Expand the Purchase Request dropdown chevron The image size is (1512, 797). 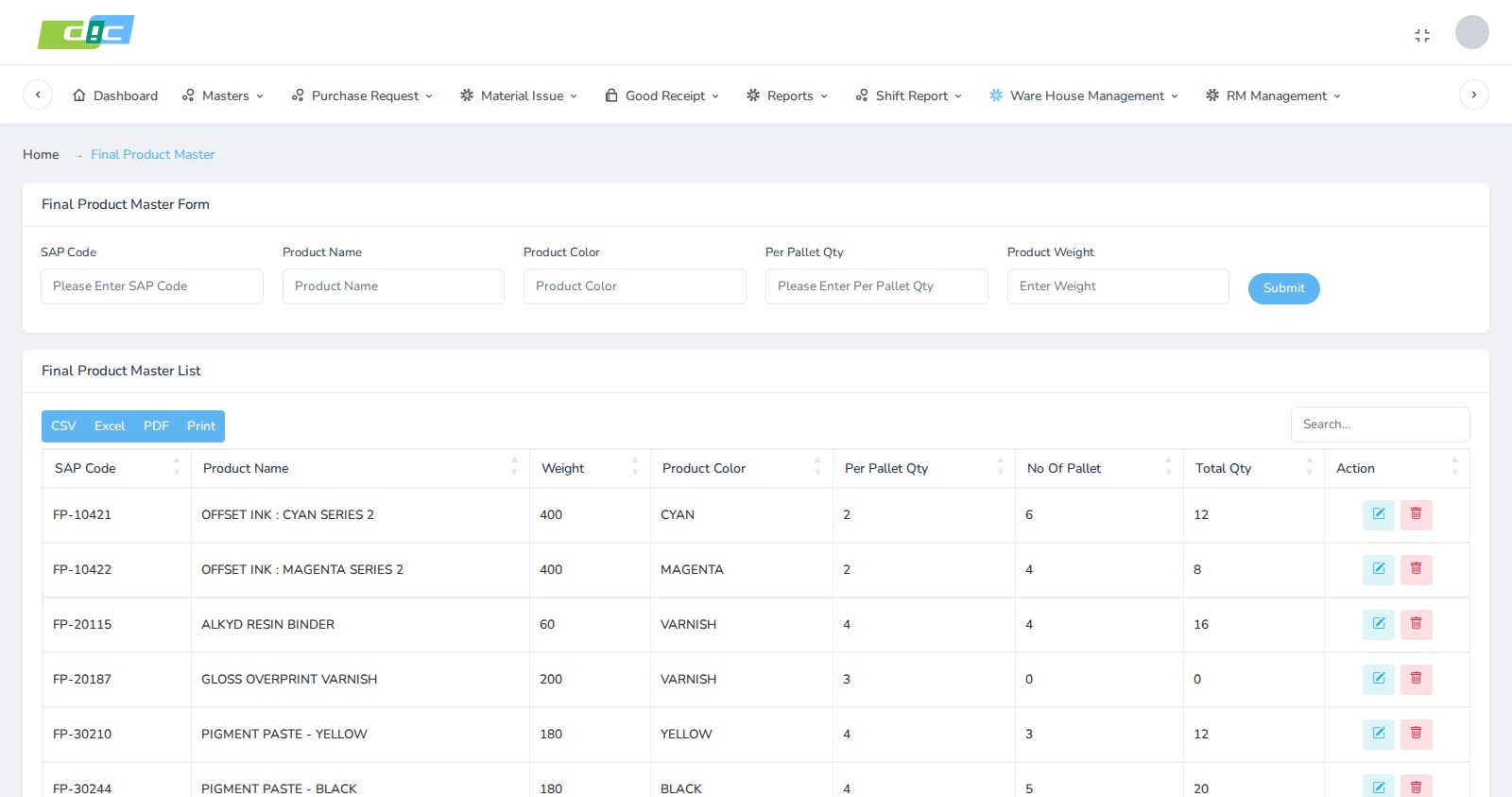[x=429, y=96]
